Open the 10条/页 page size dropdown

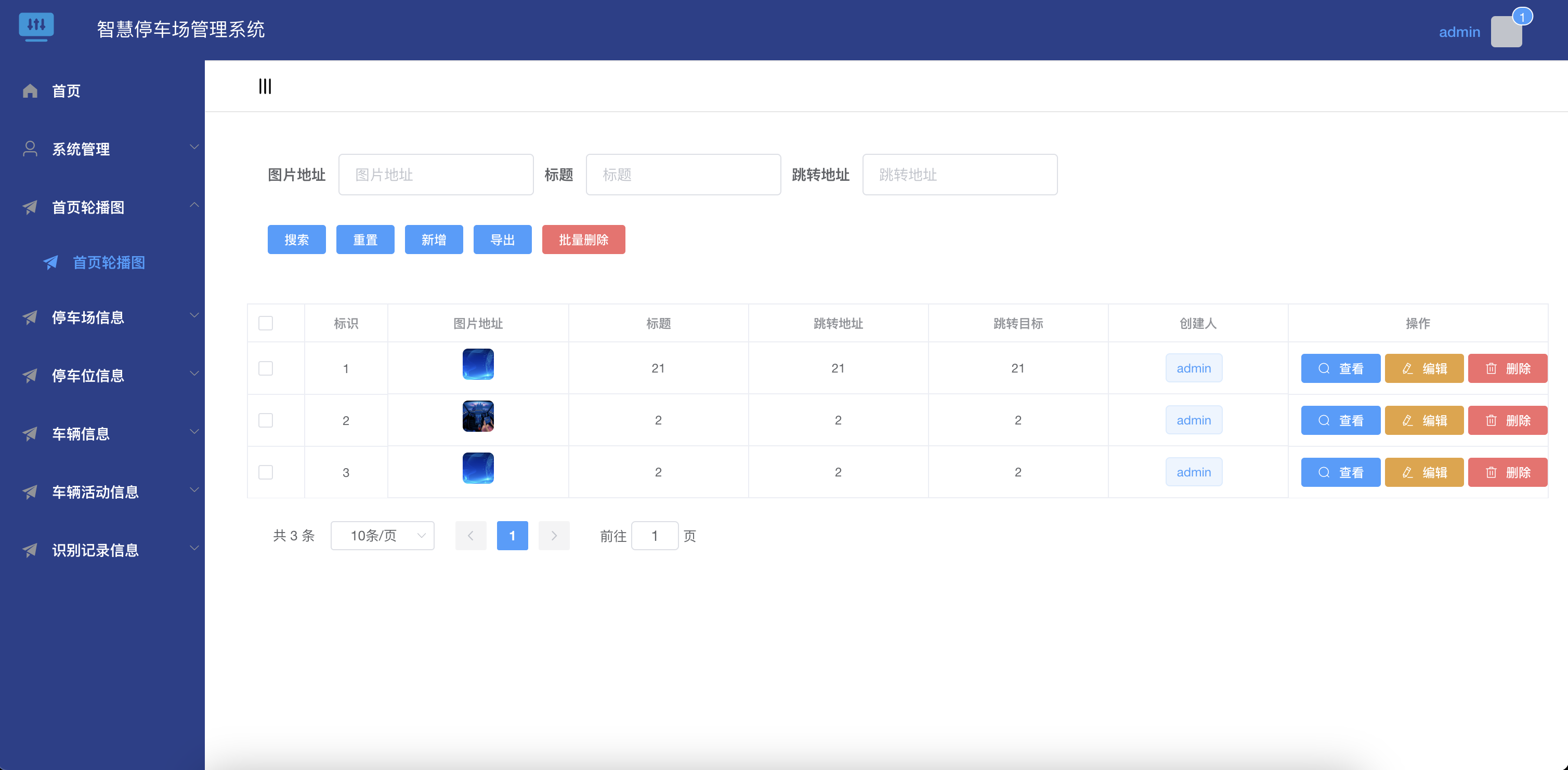(382, 536)
